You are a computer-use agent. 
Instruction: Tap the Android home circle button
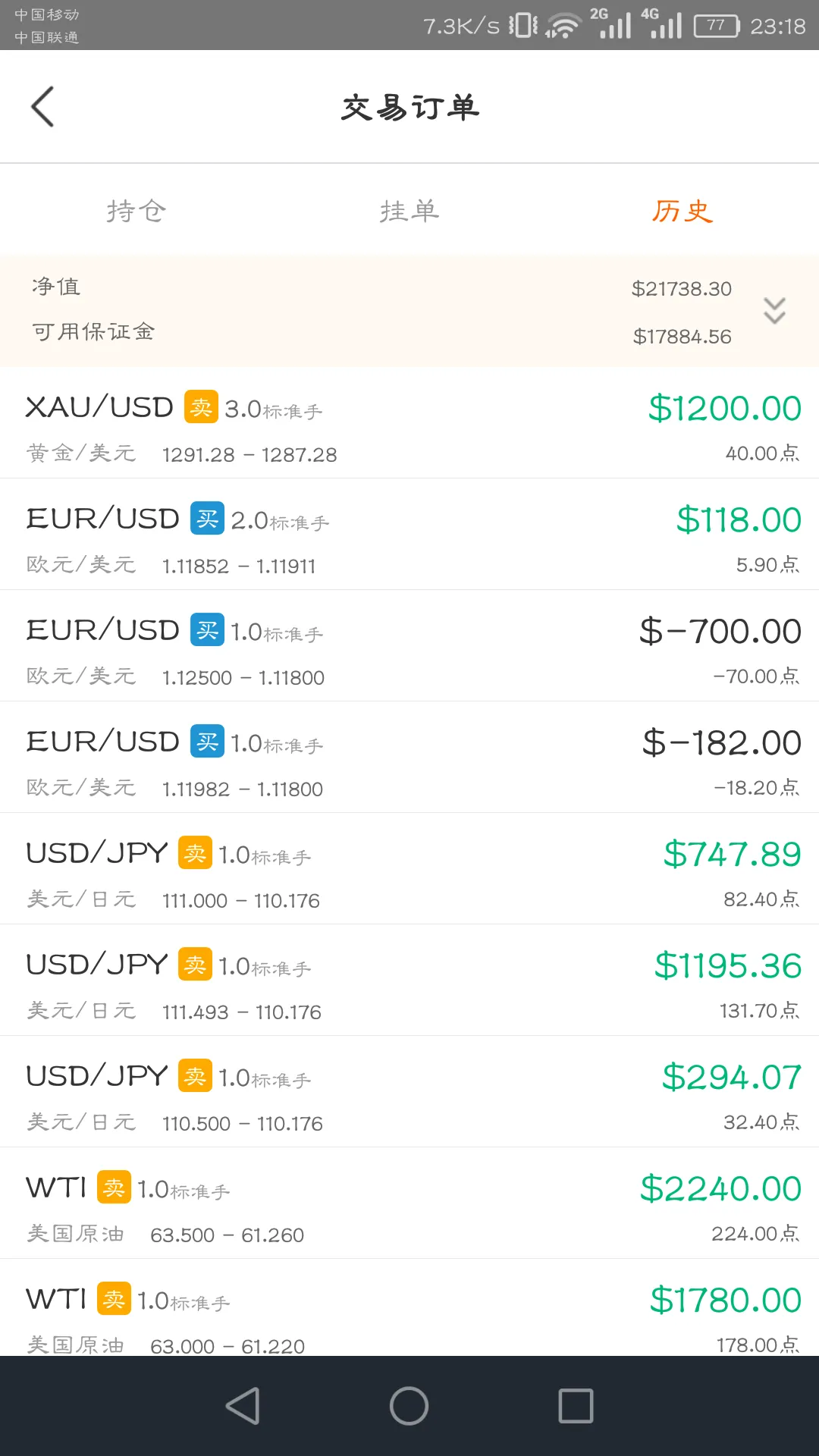click(x=409, y=1406)
